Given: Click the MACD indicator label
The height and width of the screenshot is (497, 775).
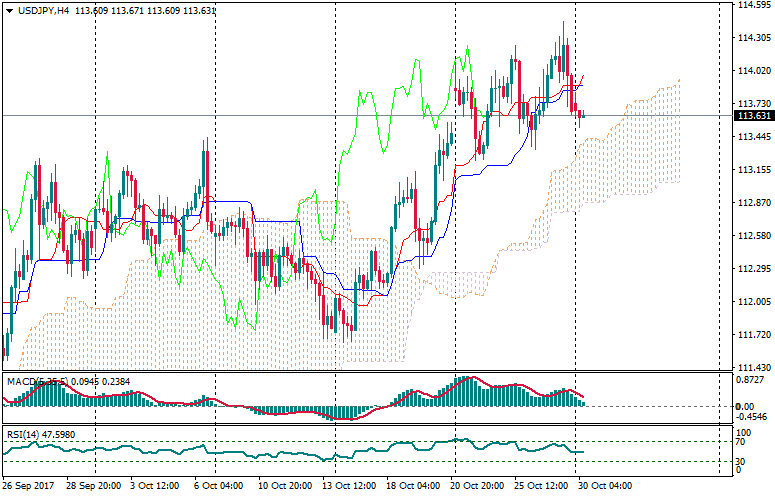Looking at the screenshot, I should tap(20, 381).
